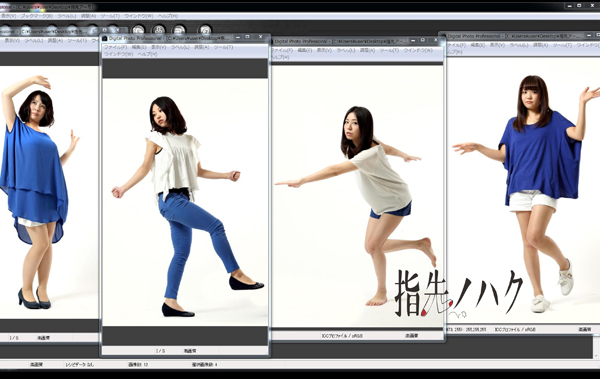This screenshot has width=600, height=379.
Task: Open ツール(T) menu in barefoot pose photo window
Action: tap(389, 50)
